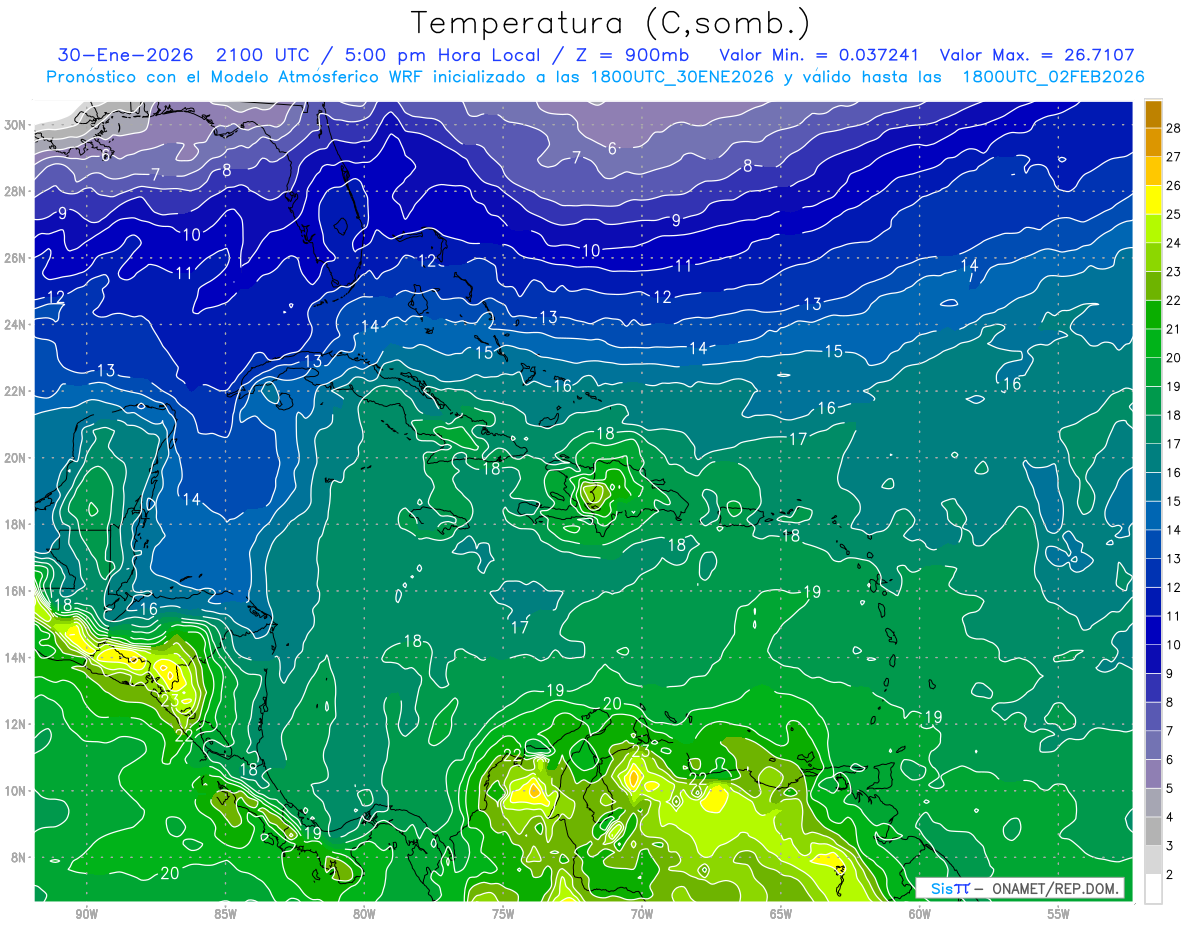
Task: Click the "65W" longitude axis label
Action: (x=781, y=914)
